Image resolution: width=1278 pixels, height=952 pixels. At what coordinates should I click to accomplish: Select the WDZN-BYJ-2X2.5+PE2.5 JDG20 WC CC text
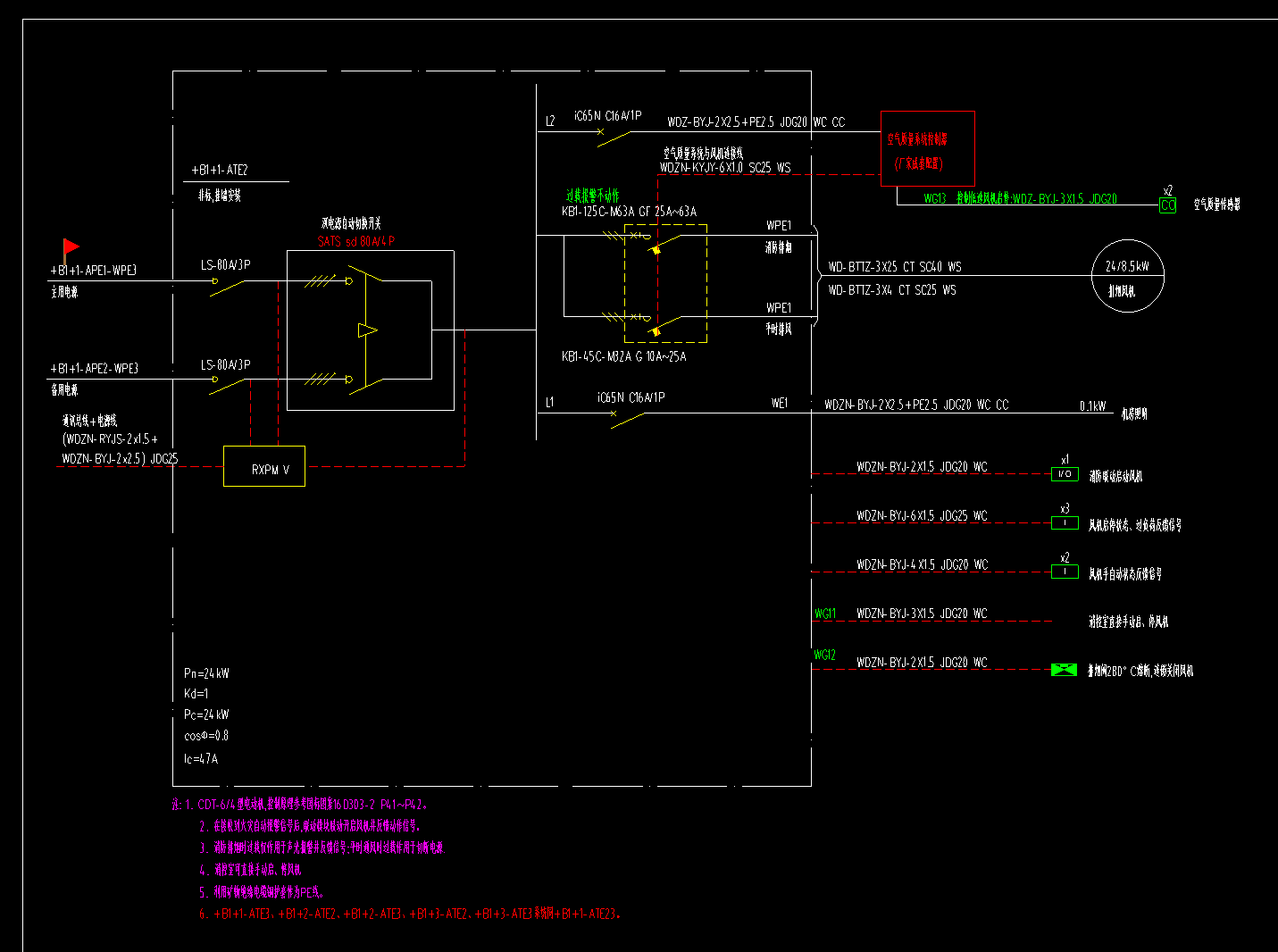[x=916, y=405]
